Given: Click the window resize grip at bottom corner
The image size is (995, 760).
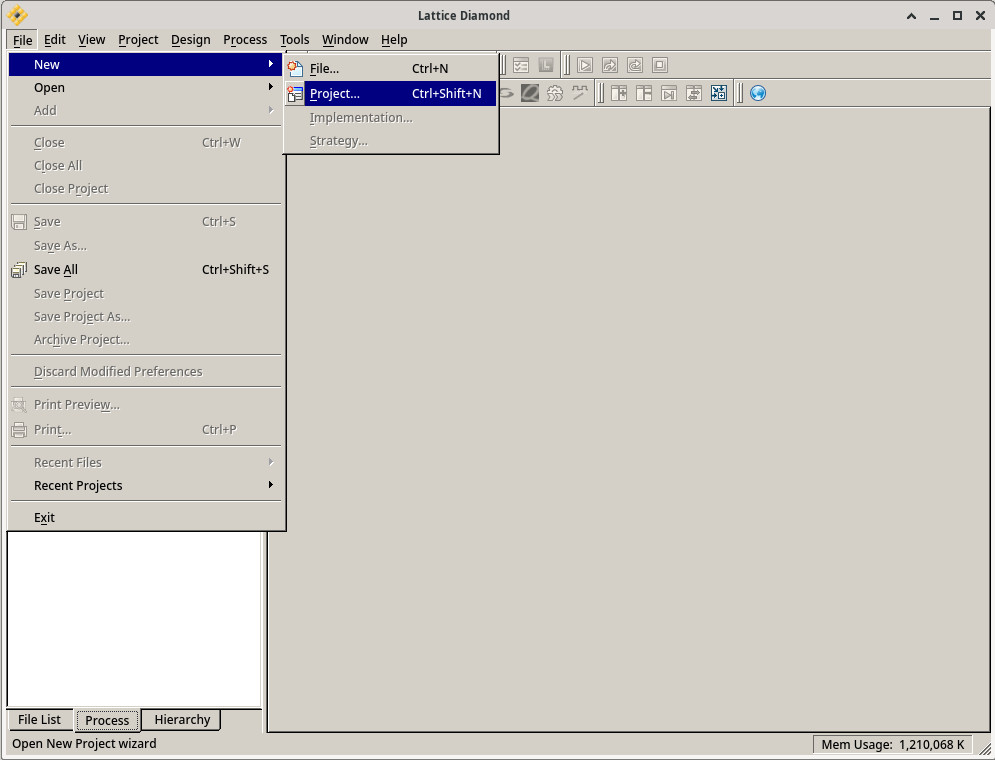Looking at the screenshot, I should click(x=984, y=749).
